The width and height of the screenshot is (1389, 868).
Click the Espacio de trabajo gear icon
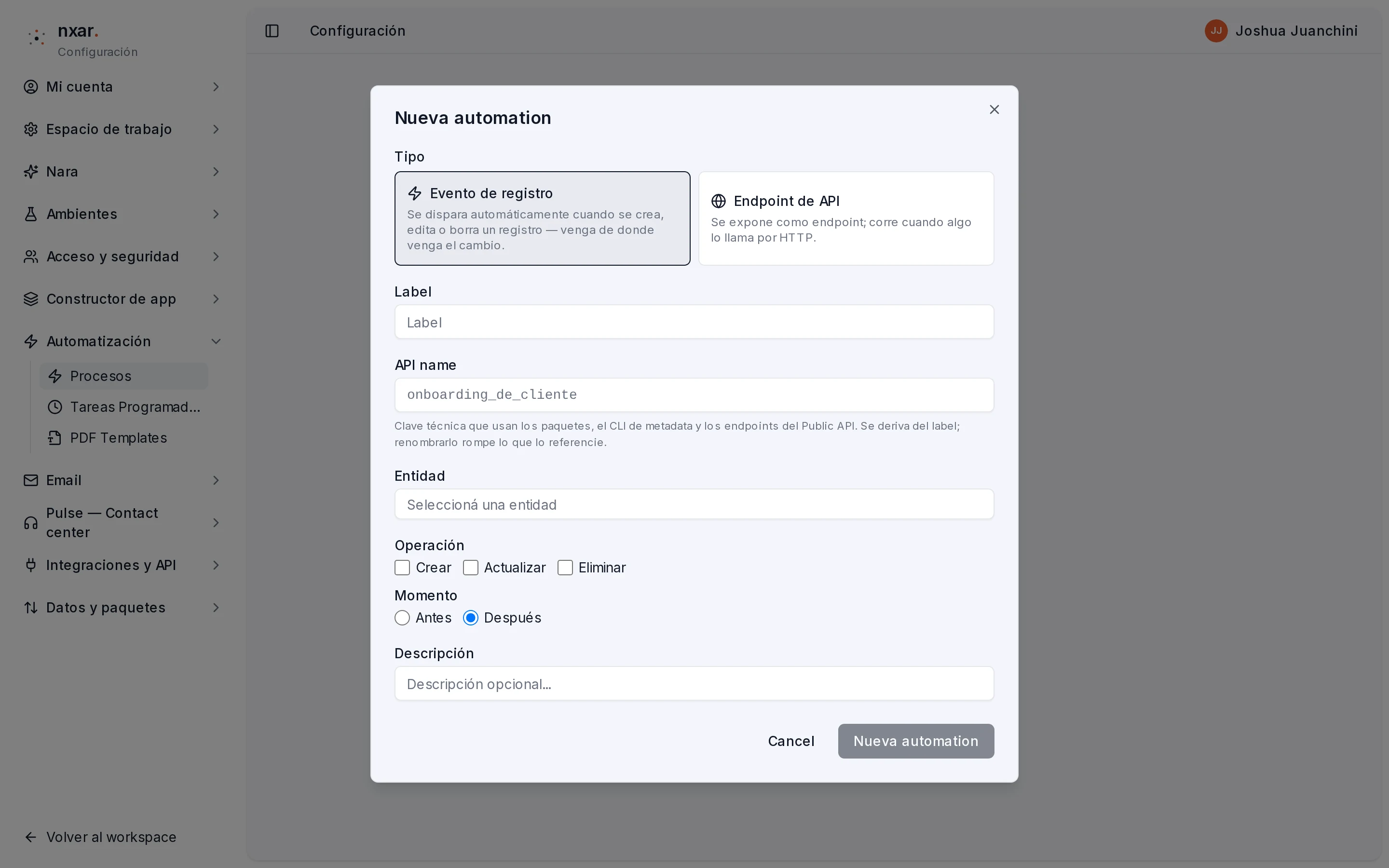31,129
